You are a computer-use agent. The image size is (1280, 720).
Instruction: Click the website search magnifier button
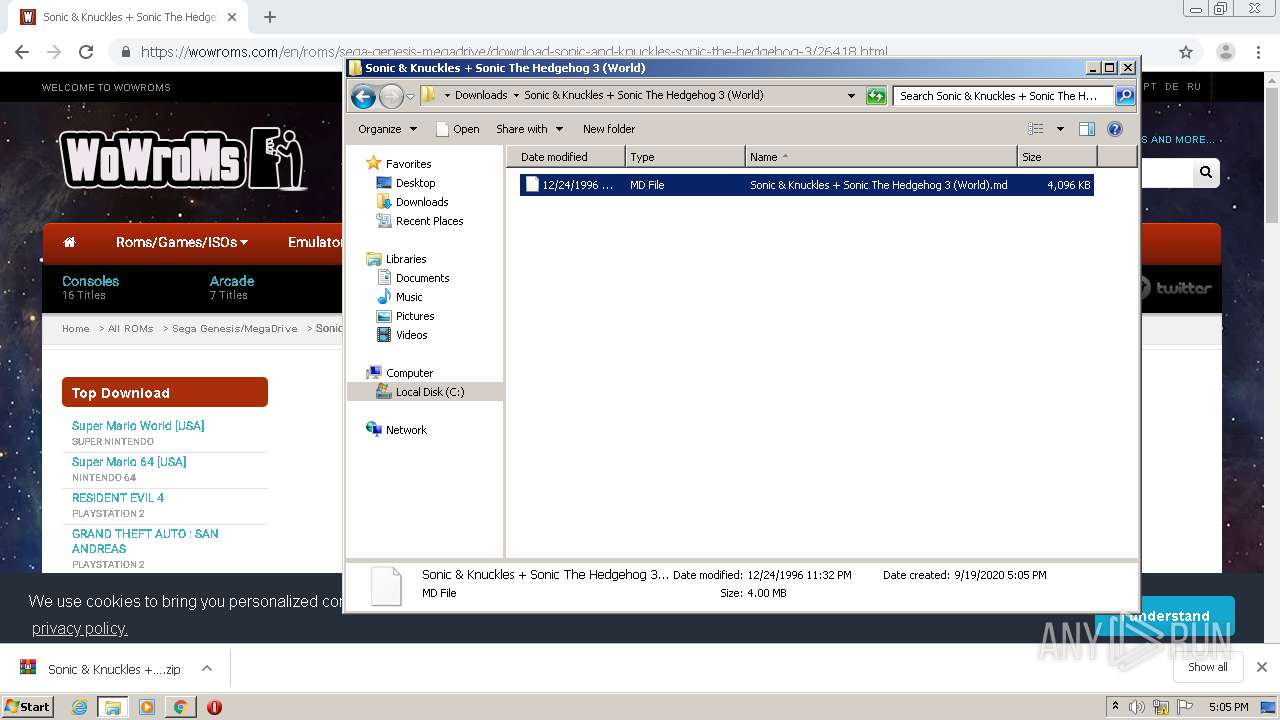1206,173
